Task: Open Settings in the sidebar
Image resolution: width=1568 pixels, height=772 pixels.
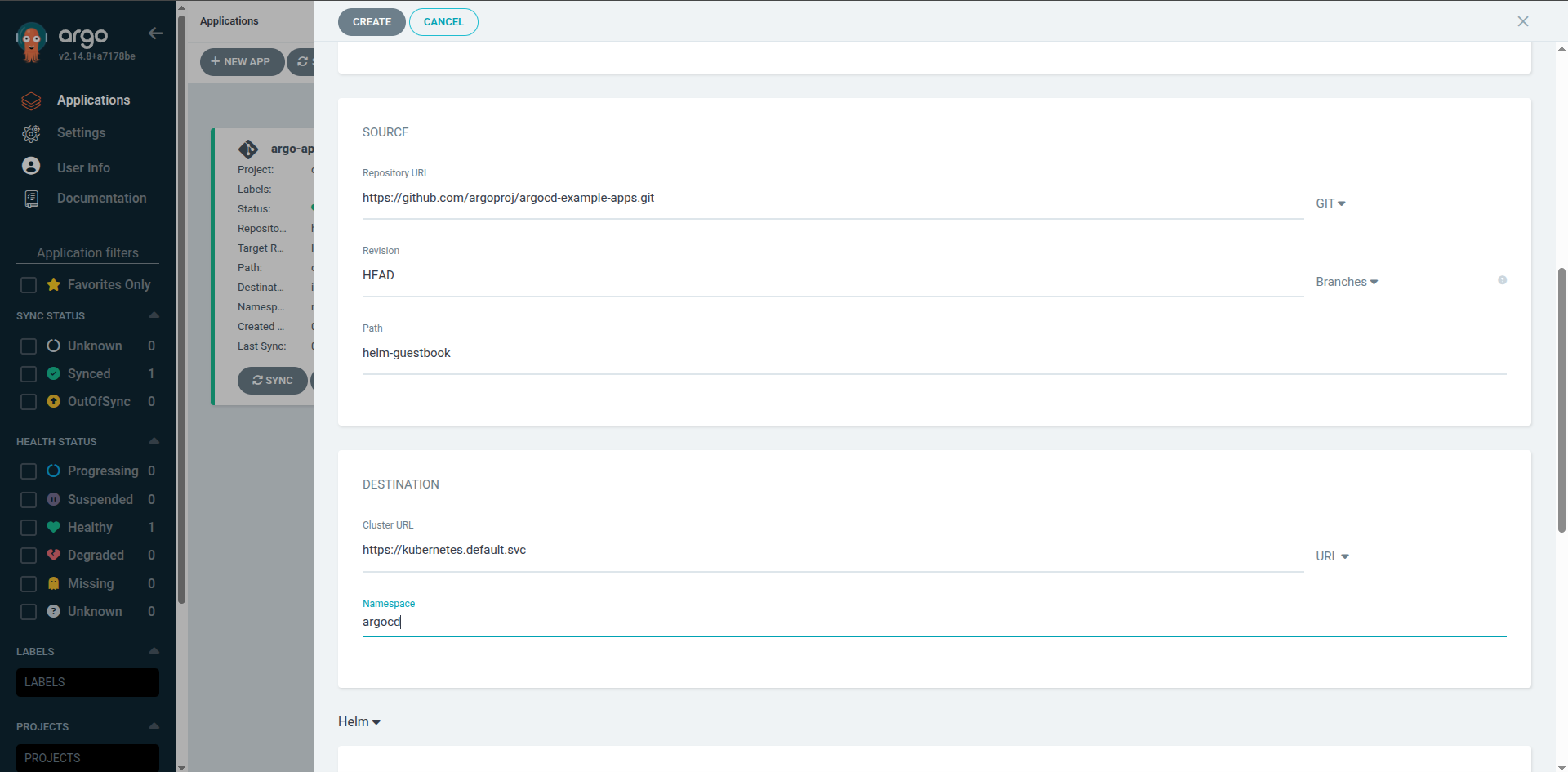Action: click(x=81, y=133)
